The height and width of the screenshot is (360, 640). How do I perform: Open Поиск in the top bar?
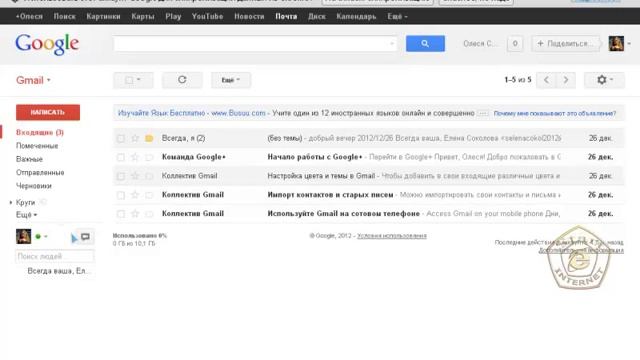tap(64, 17)
